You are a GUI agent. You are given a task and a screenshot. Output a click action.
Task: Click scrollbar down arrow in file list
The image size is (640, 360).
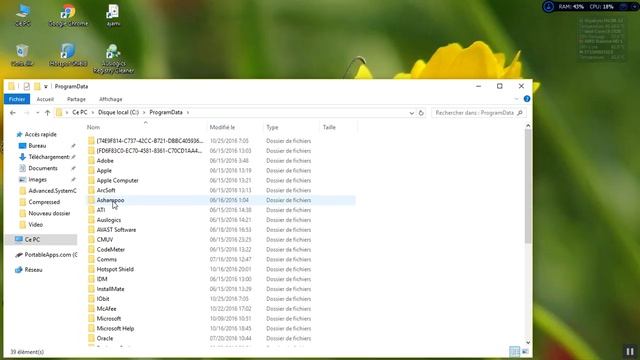[x=528, y=342]
